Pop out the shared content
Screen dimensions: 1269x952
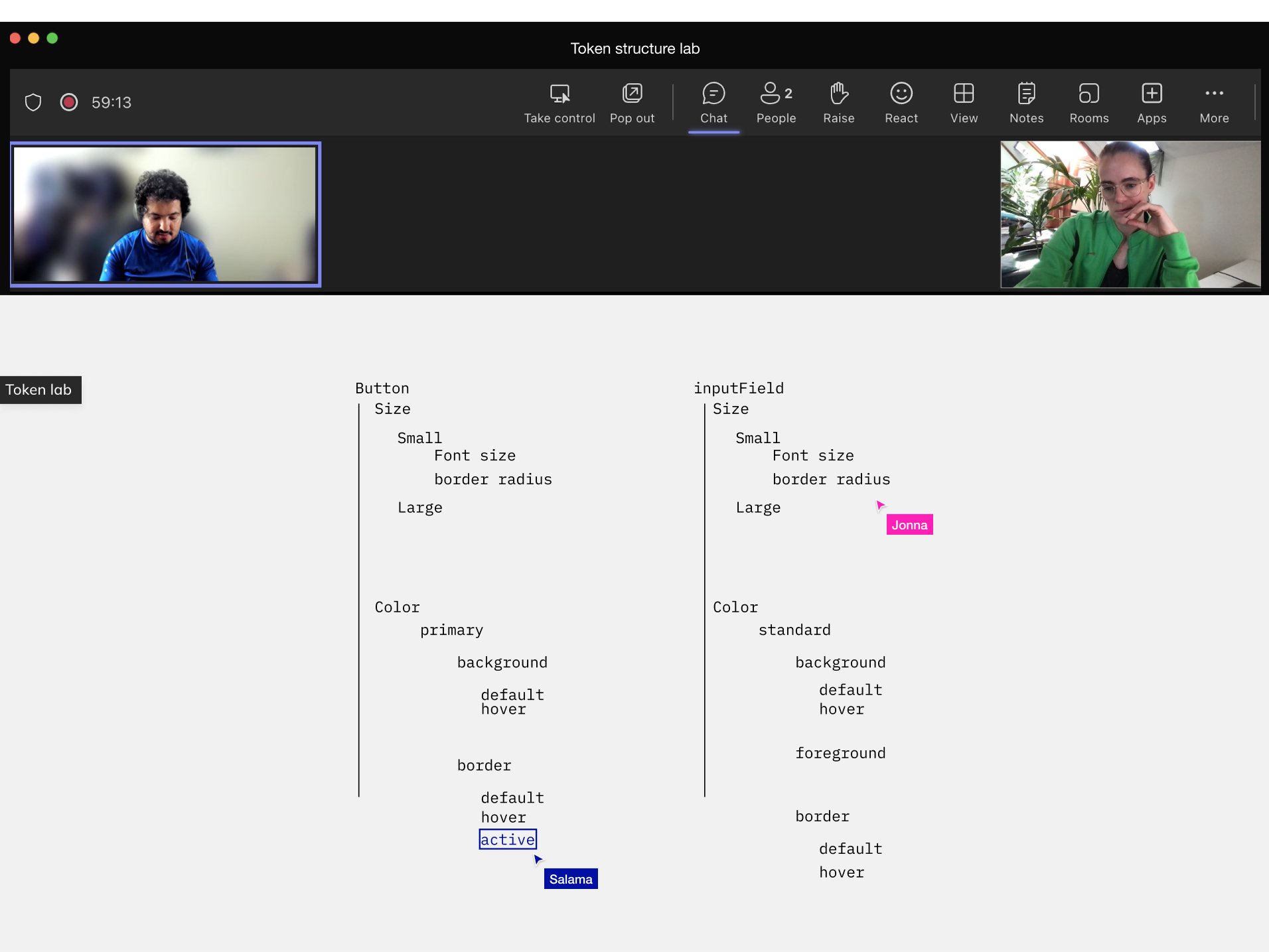(x=632, y=103)
